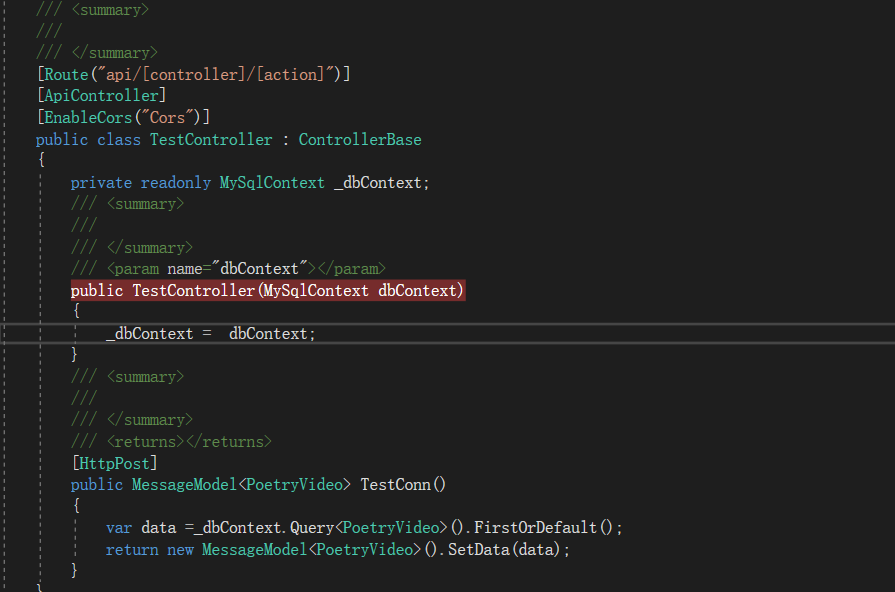Click the ApiController attribute

[102, 95]
